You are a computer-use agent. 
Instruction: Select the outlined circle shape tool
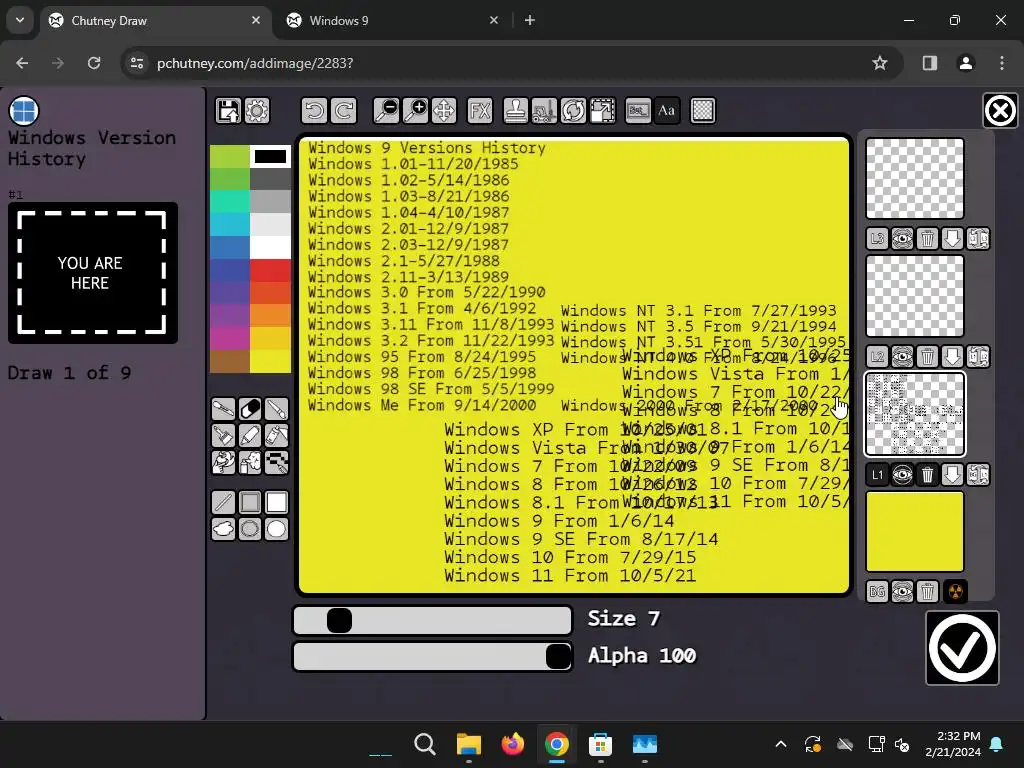(x=250, y=529)
